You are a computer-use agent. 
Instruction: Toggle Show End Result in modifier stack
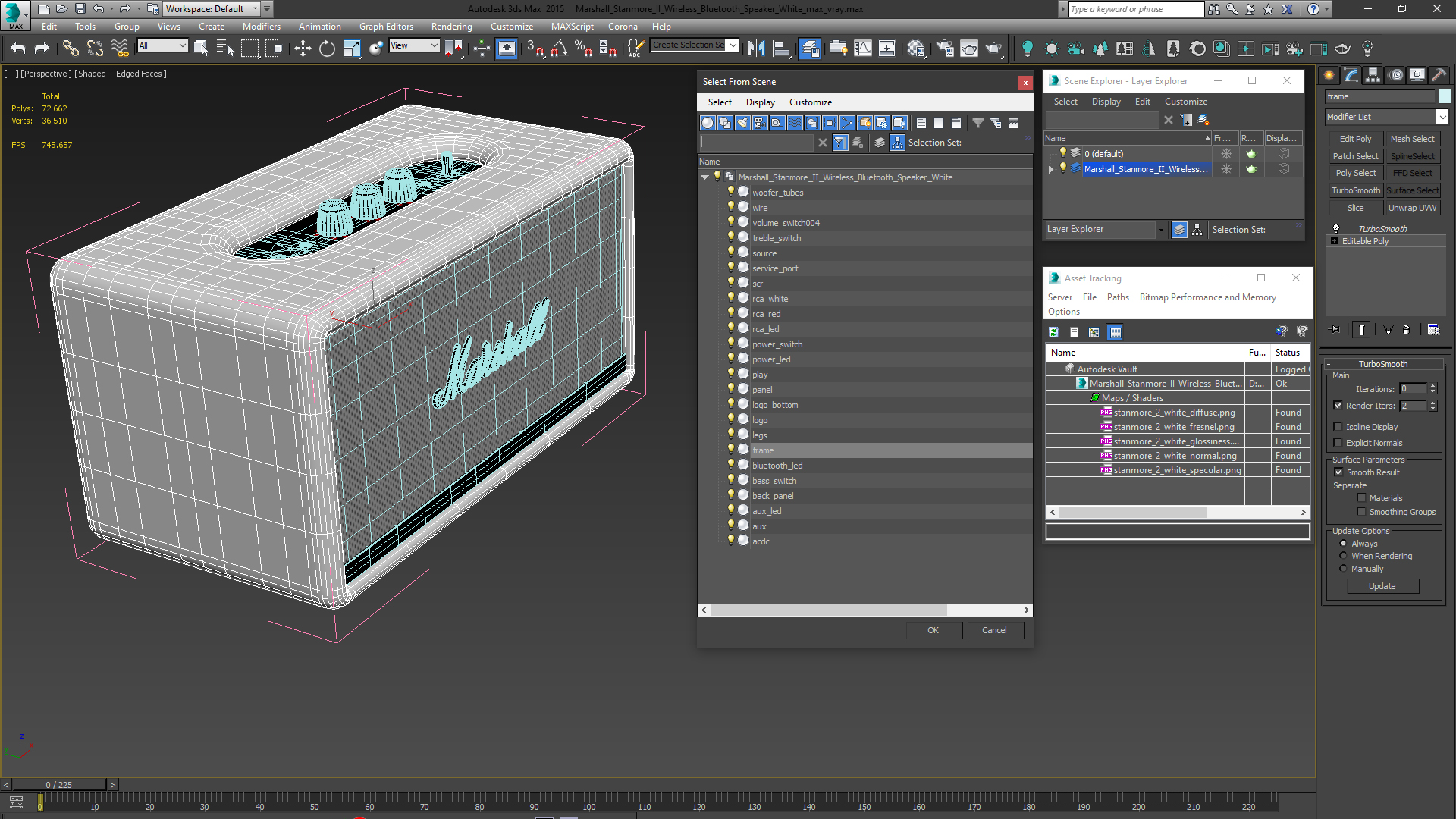[1362, 330]
